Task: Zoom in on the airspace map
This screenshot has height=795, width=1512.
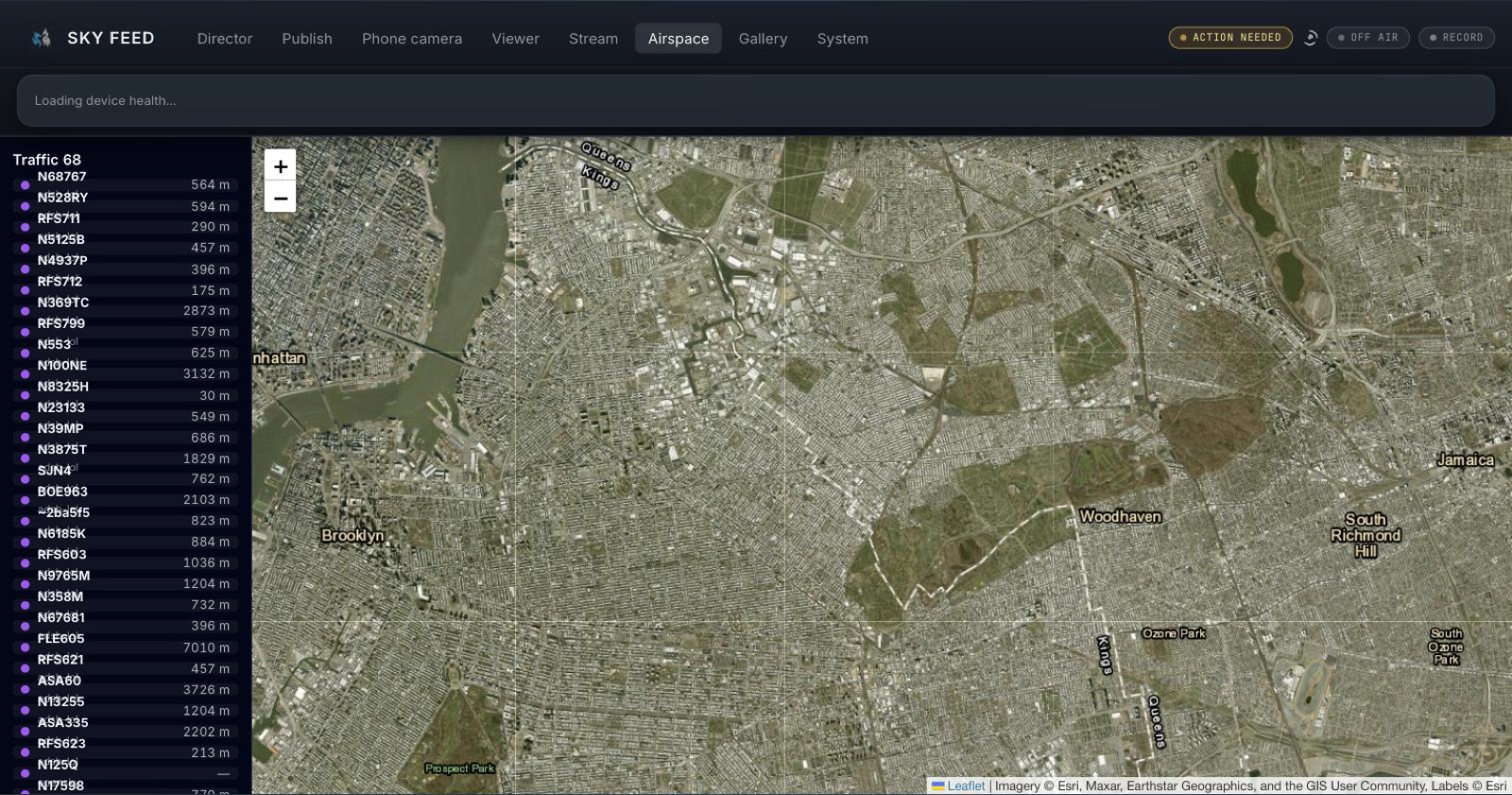Action: [x=281, y=166]
